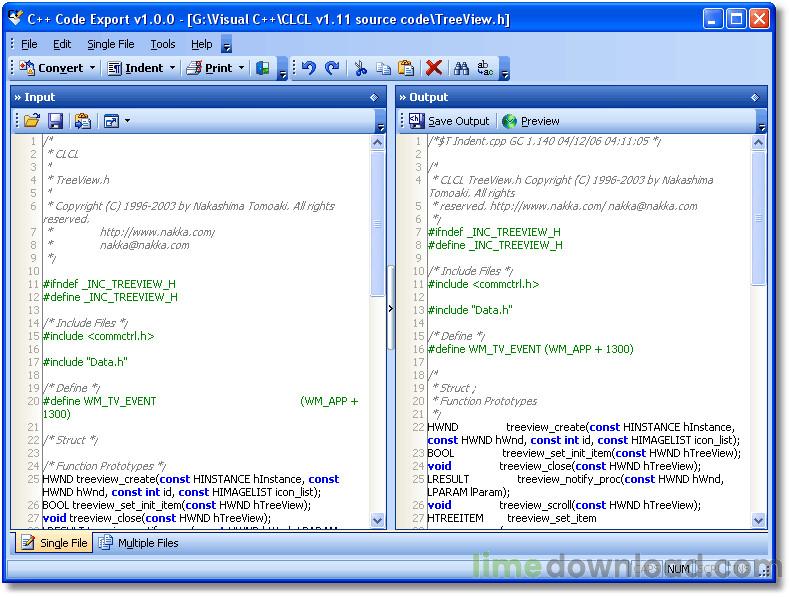Click the Undo arrow icon
The width and height of the screenshot is (790, 597).
(x=308, y=68)
